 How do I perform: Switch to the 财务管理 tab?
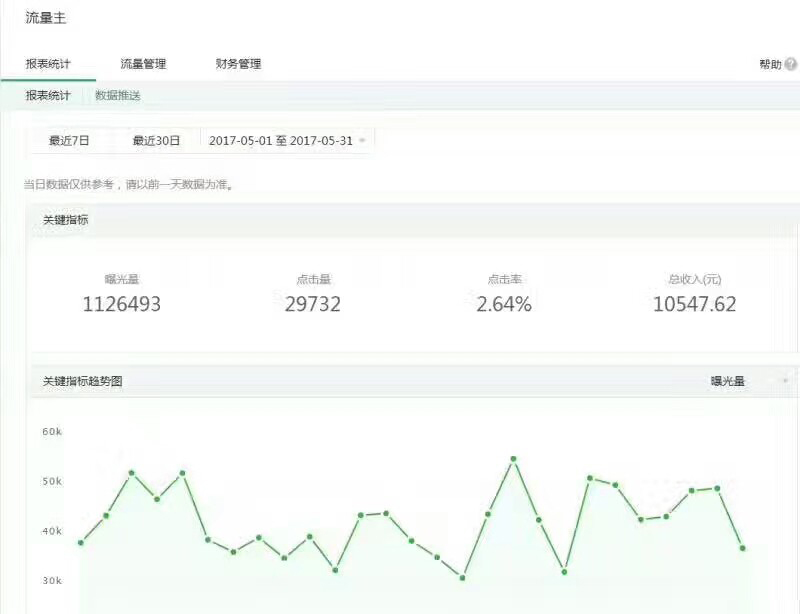[236, 62]
